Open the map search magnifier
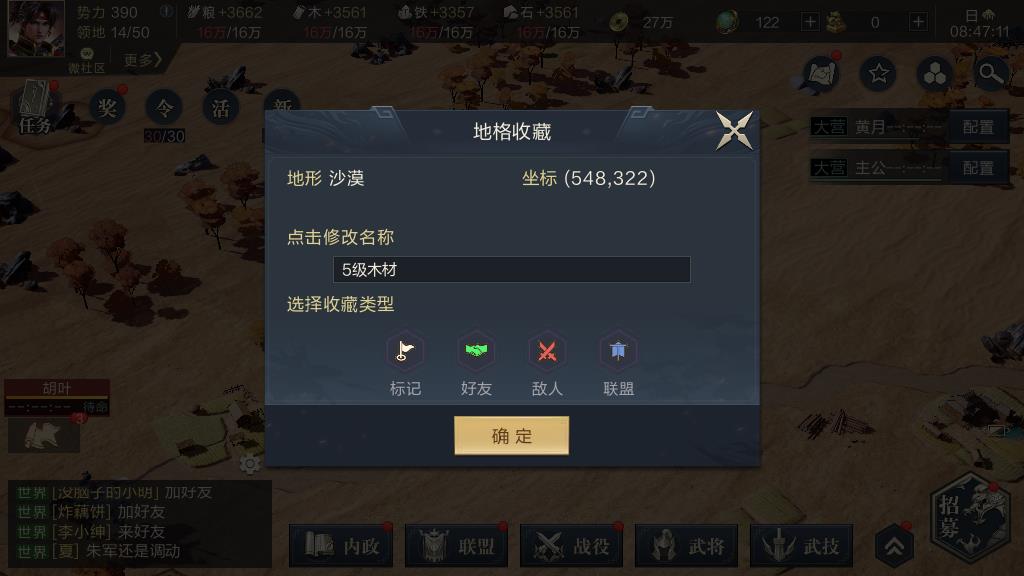Viewport: 1024px width, 576px height. click(x=990, y=74)
